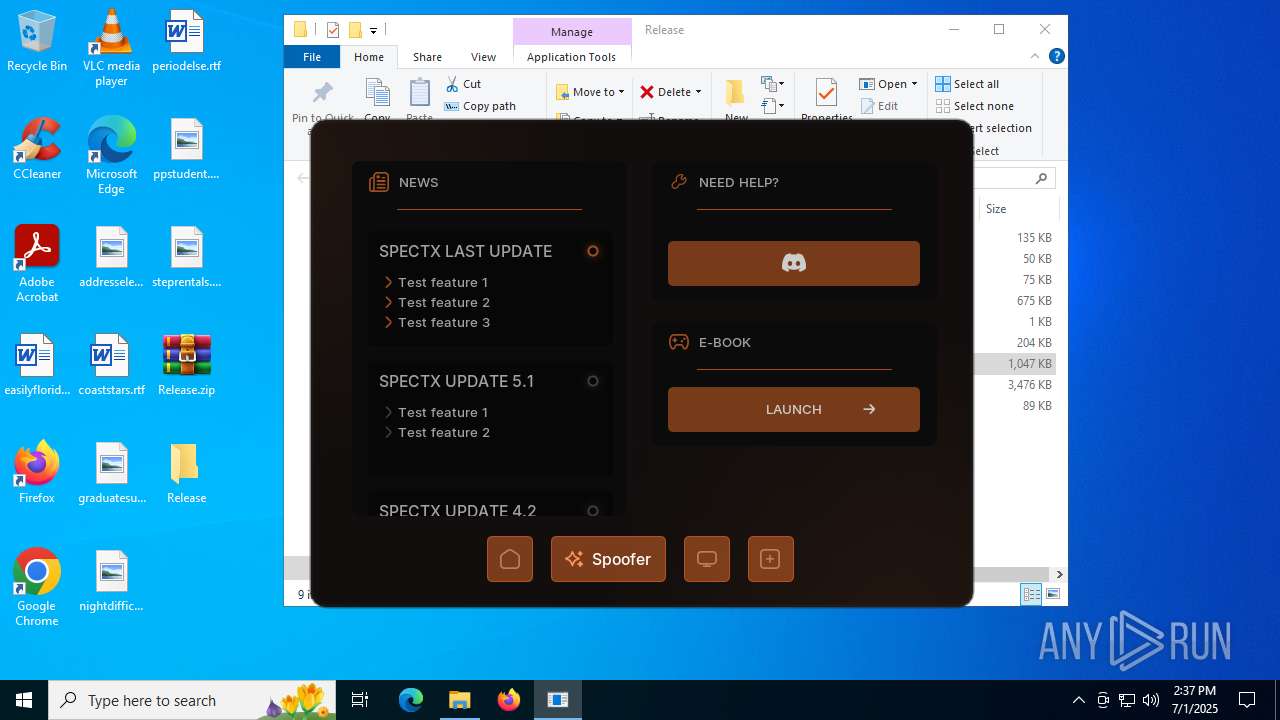
Task: Open Recycle Bin desktop icon
Action: (37, 41)
